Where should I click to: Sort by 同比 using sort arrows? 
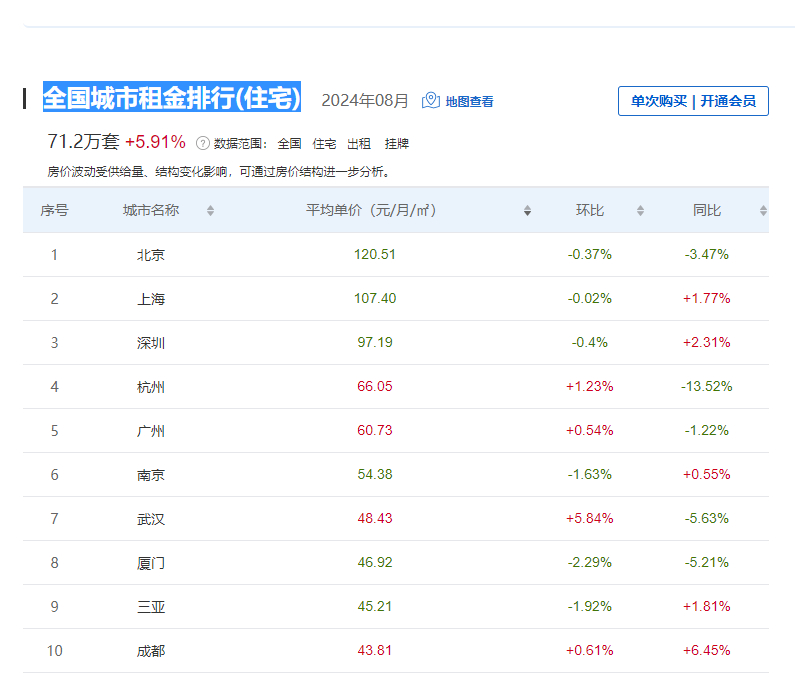pos(763,211)
